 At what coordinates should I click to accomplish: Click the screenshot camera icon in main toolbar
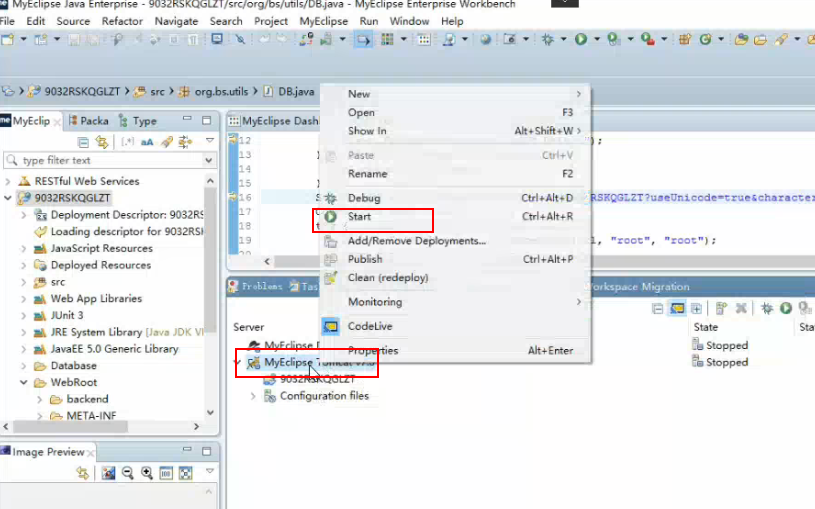(509, 39)
